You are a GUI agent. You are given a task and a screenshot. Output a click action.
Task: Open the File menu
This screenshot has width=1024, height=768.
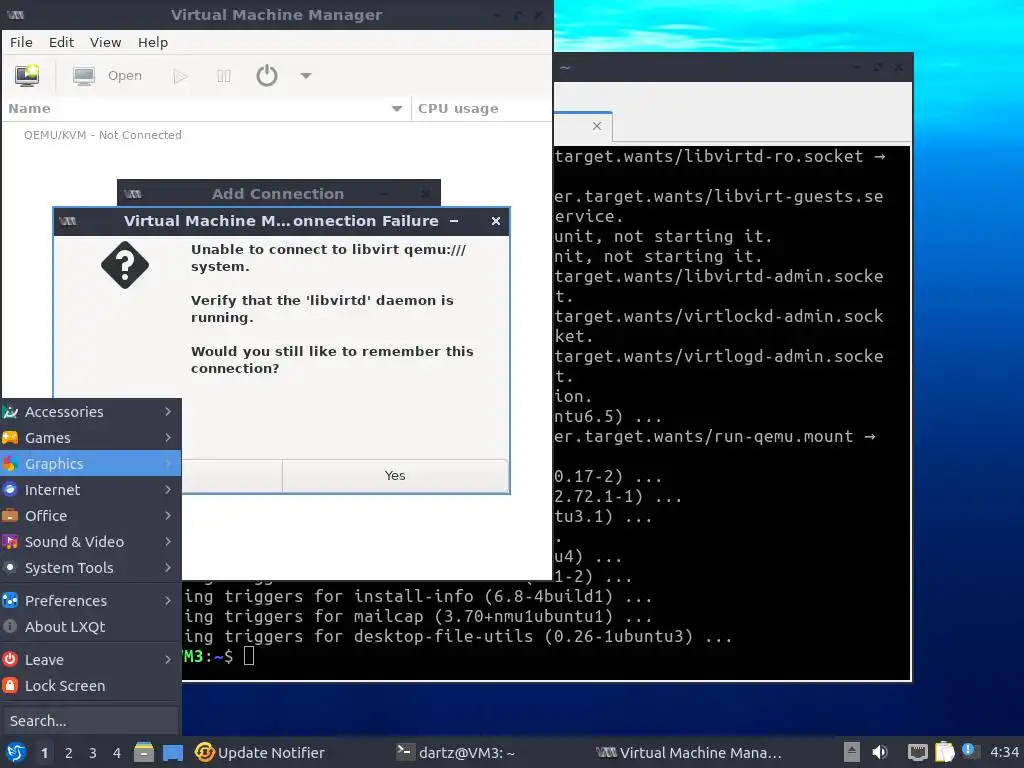21,42
